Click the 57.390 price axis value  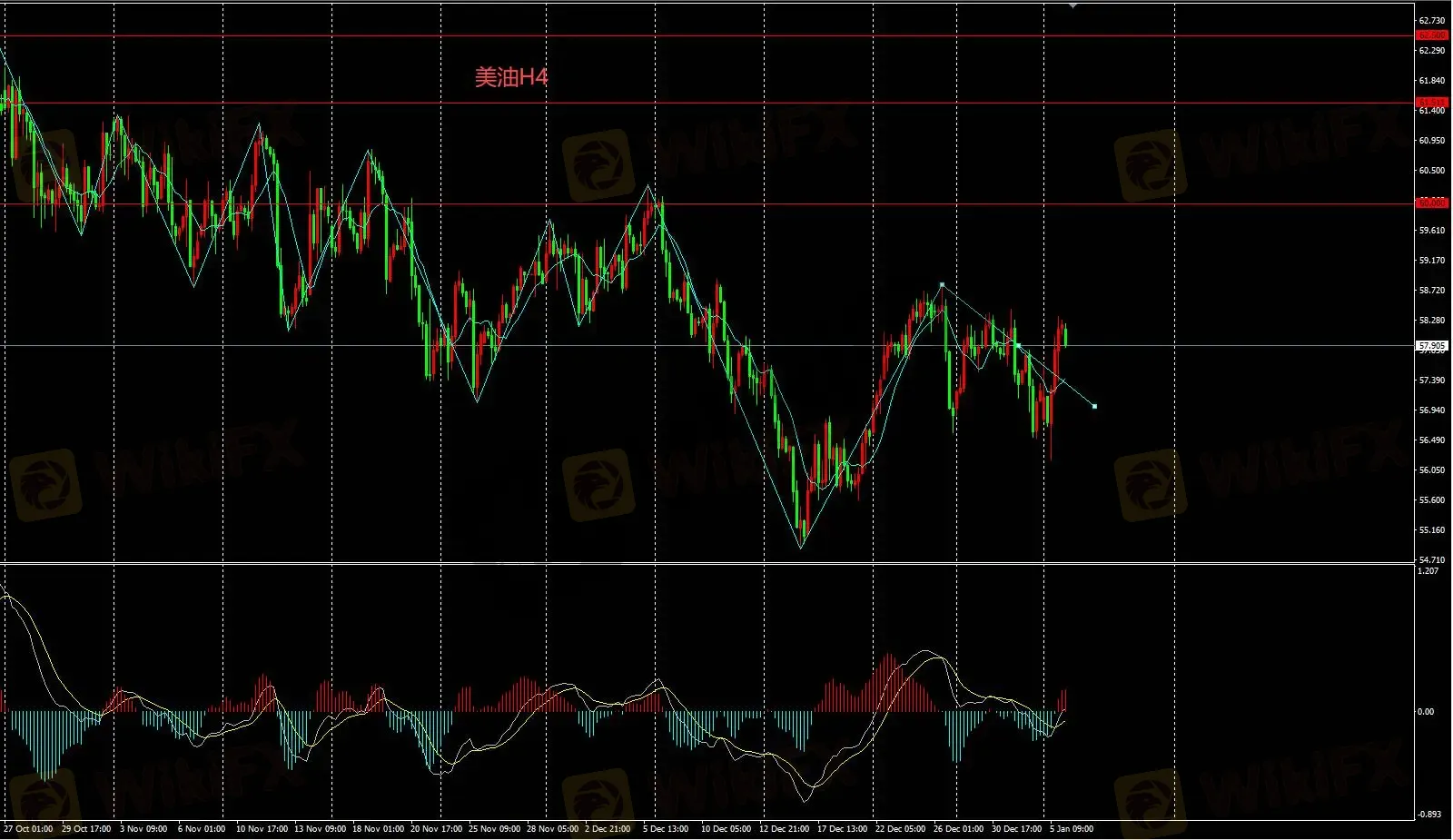pyautogui.click(x=1431, y=380)
